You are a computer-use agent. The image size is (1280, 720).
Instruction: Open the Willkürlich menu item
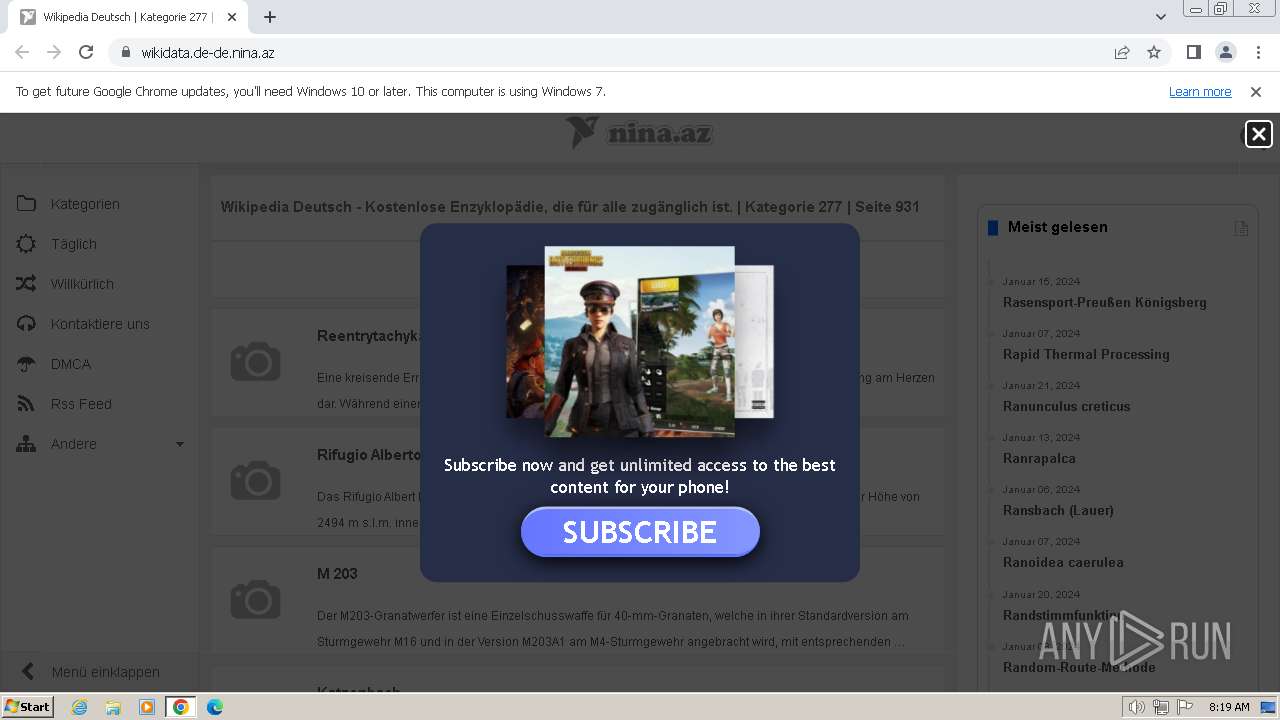pyautogui.click(x=82, y=284)
